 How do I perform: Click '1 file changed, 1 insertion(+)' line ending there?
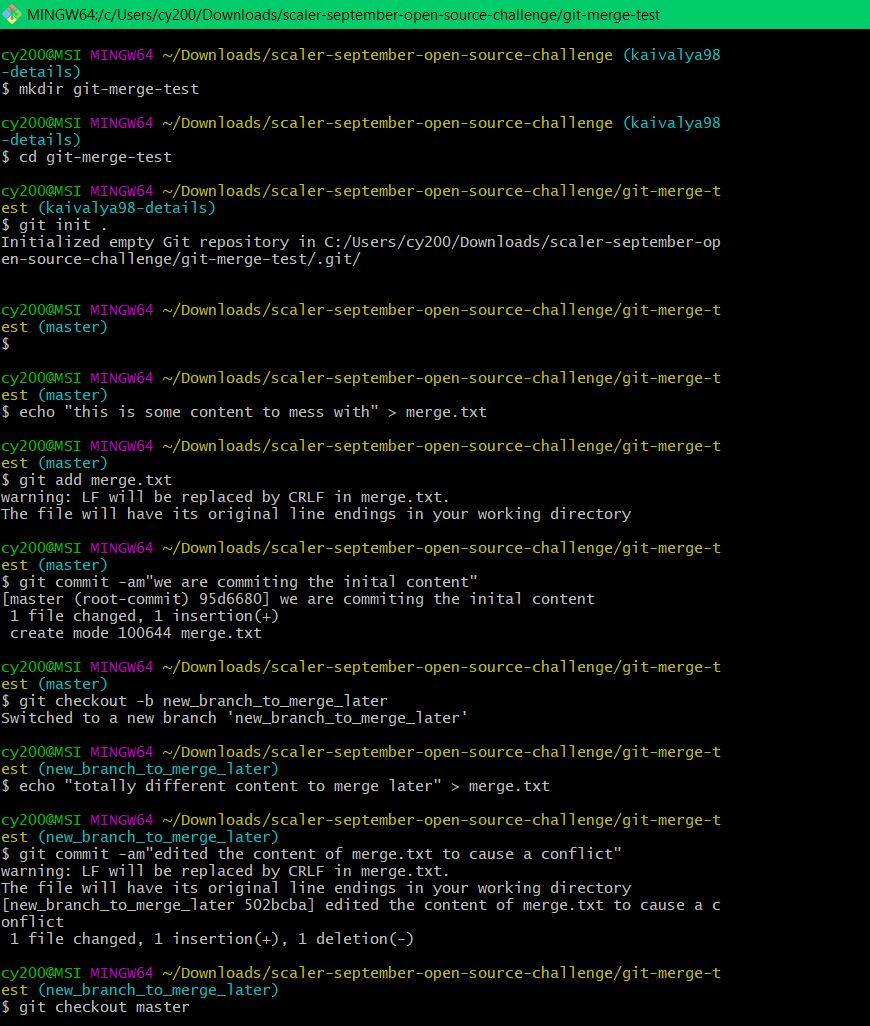(x=145, y=616)
